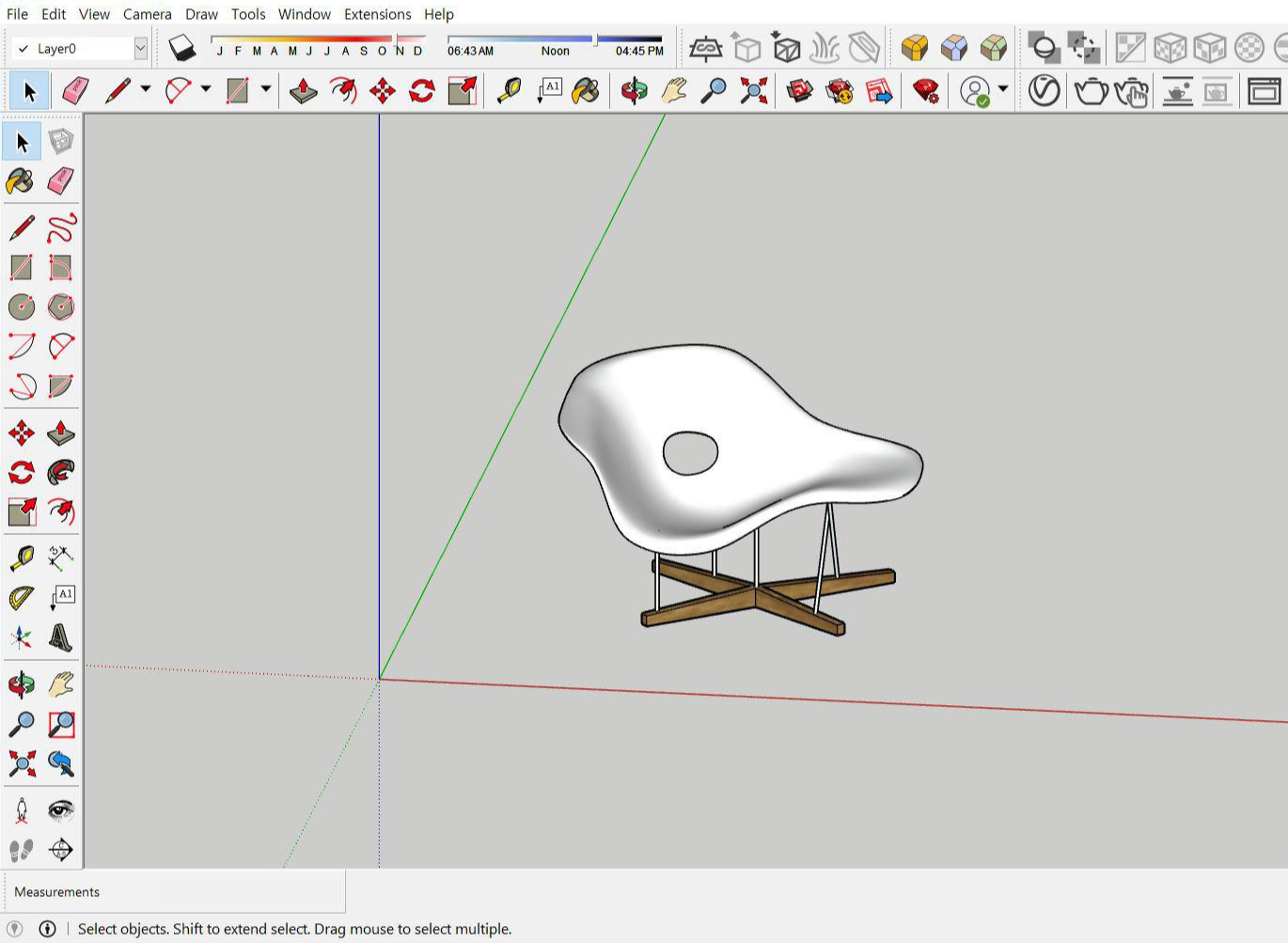Screen dimensions: 1288x943
Task: Choose the 3 Point Arc tool
Action: (22, 386)
